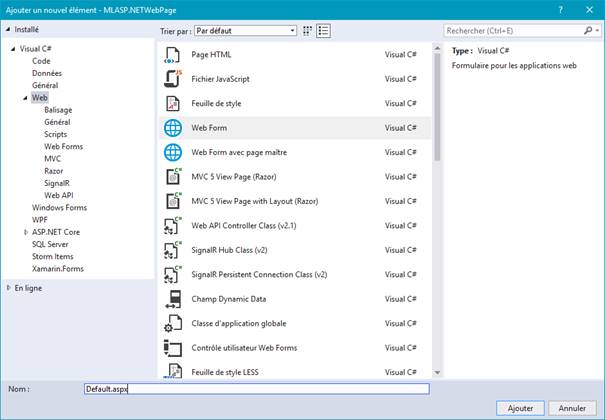Click the scrollbar up arrow
Screen dimensions: 605x420
(x=437, y=48)
